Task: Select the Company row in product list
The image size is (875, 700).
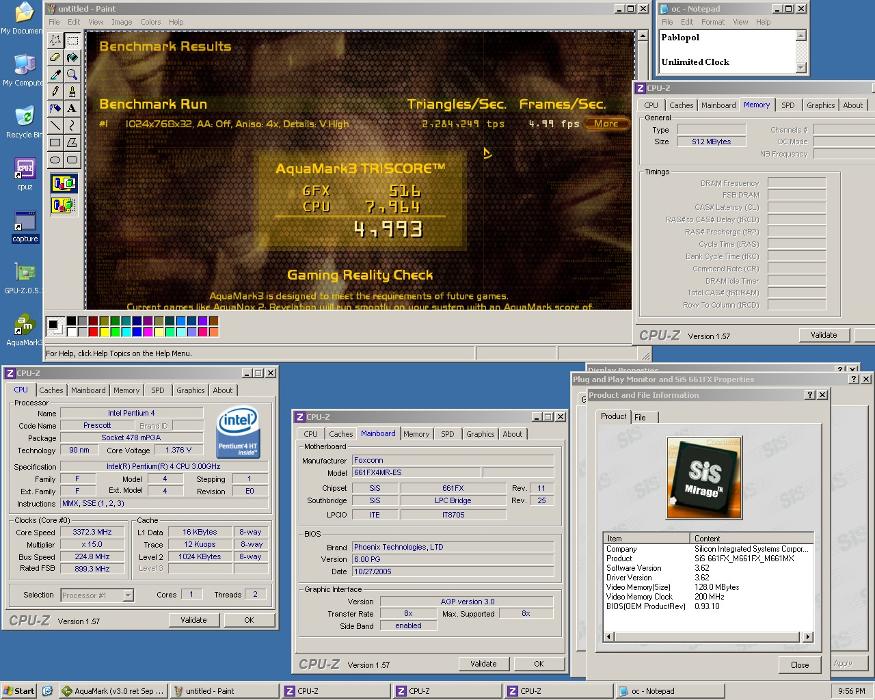Action: [708, 549]
